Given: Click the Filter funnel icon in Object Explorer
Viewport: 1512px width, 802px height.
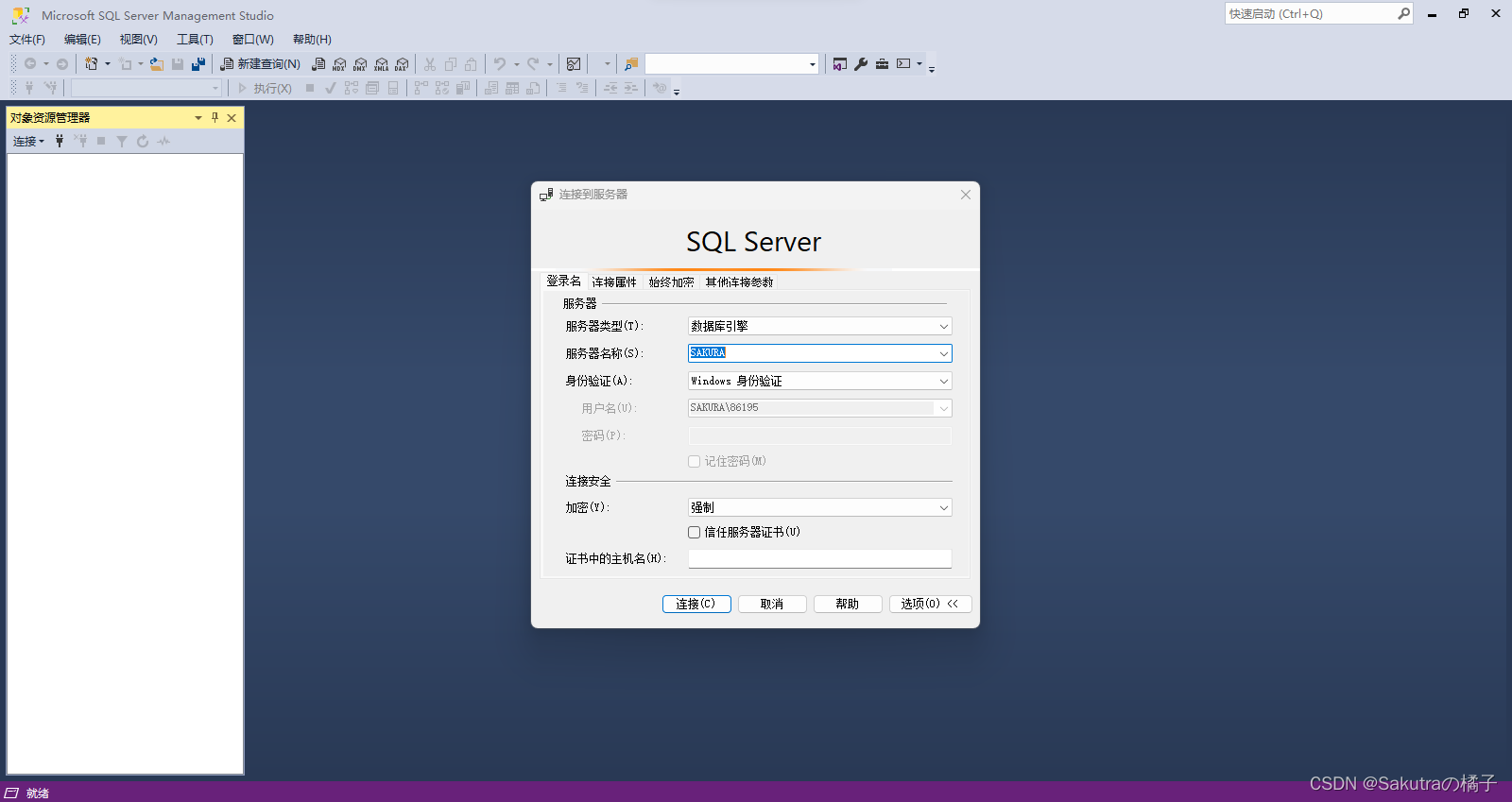Looking at the screenshot, I should (122, 141).
